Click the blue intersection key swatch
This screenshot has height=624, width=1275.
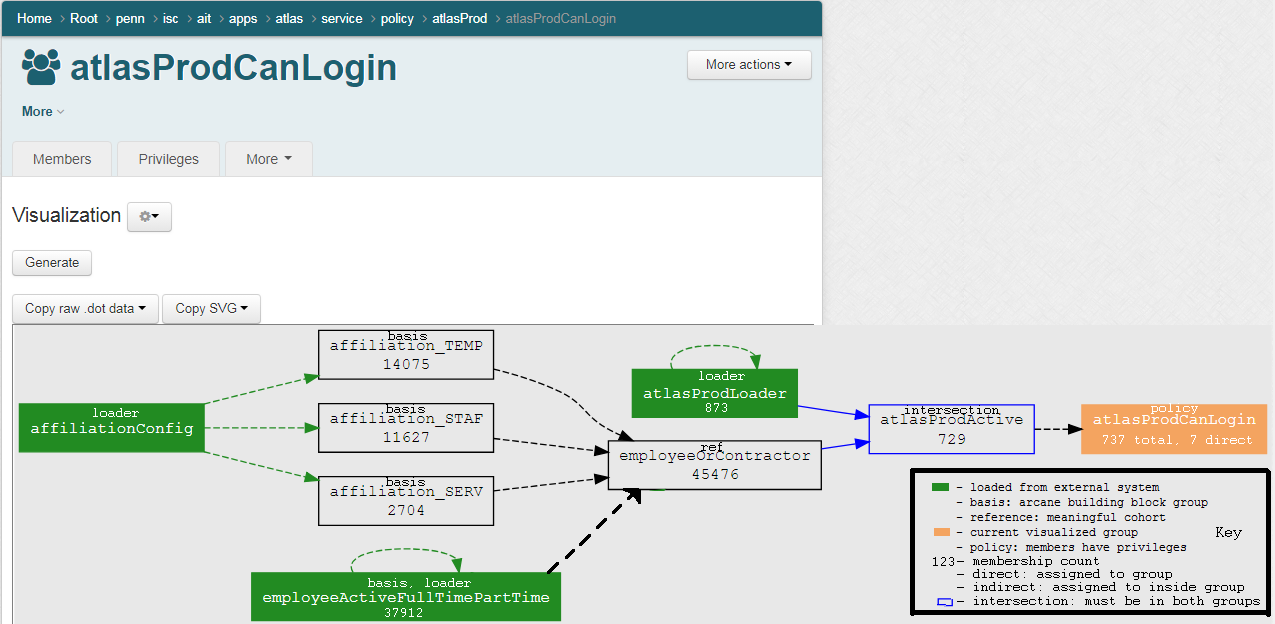pos(944,602)
